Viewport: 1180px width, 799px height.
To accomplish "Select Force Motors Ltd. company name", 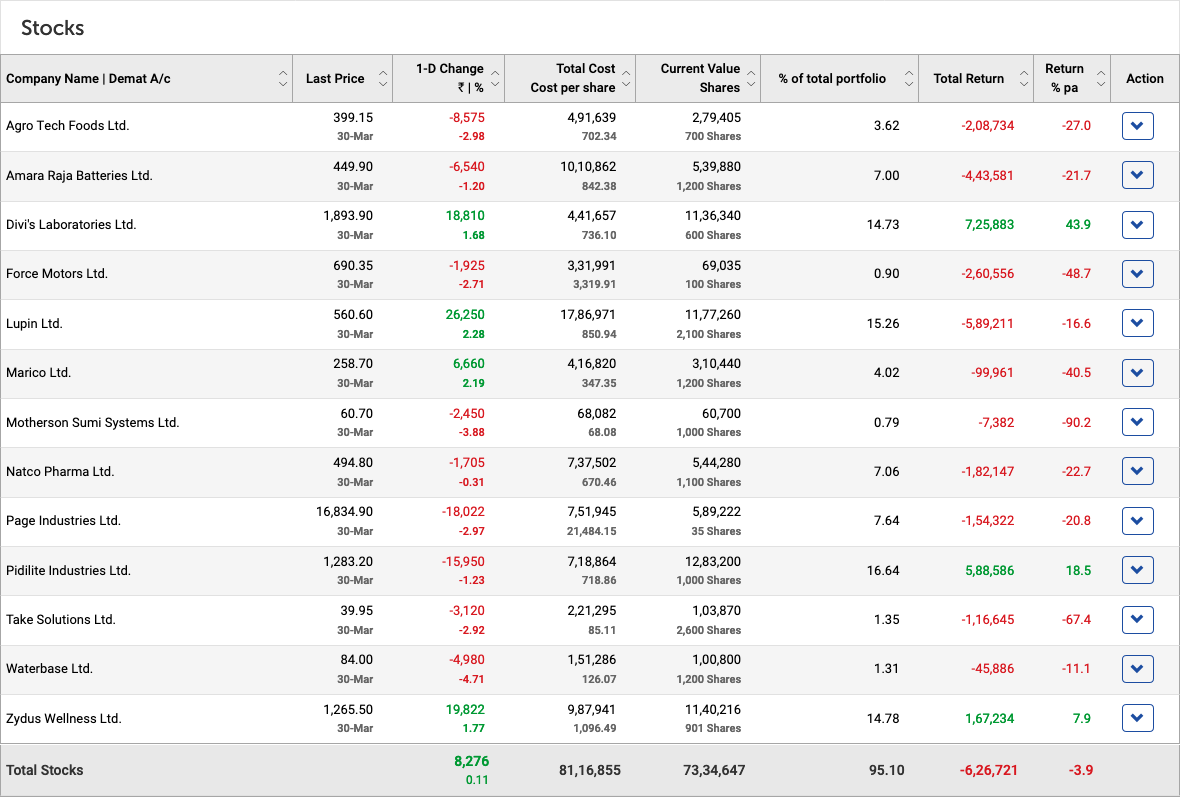I will point(57,274).
